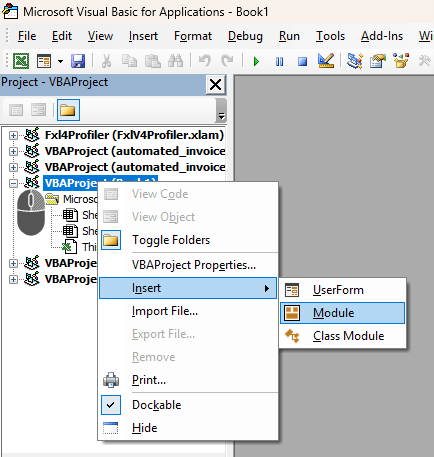Toggle Design Mode toolbar icon
The image size is (434, 457).
pyautogui.click(x=326, y=61)
